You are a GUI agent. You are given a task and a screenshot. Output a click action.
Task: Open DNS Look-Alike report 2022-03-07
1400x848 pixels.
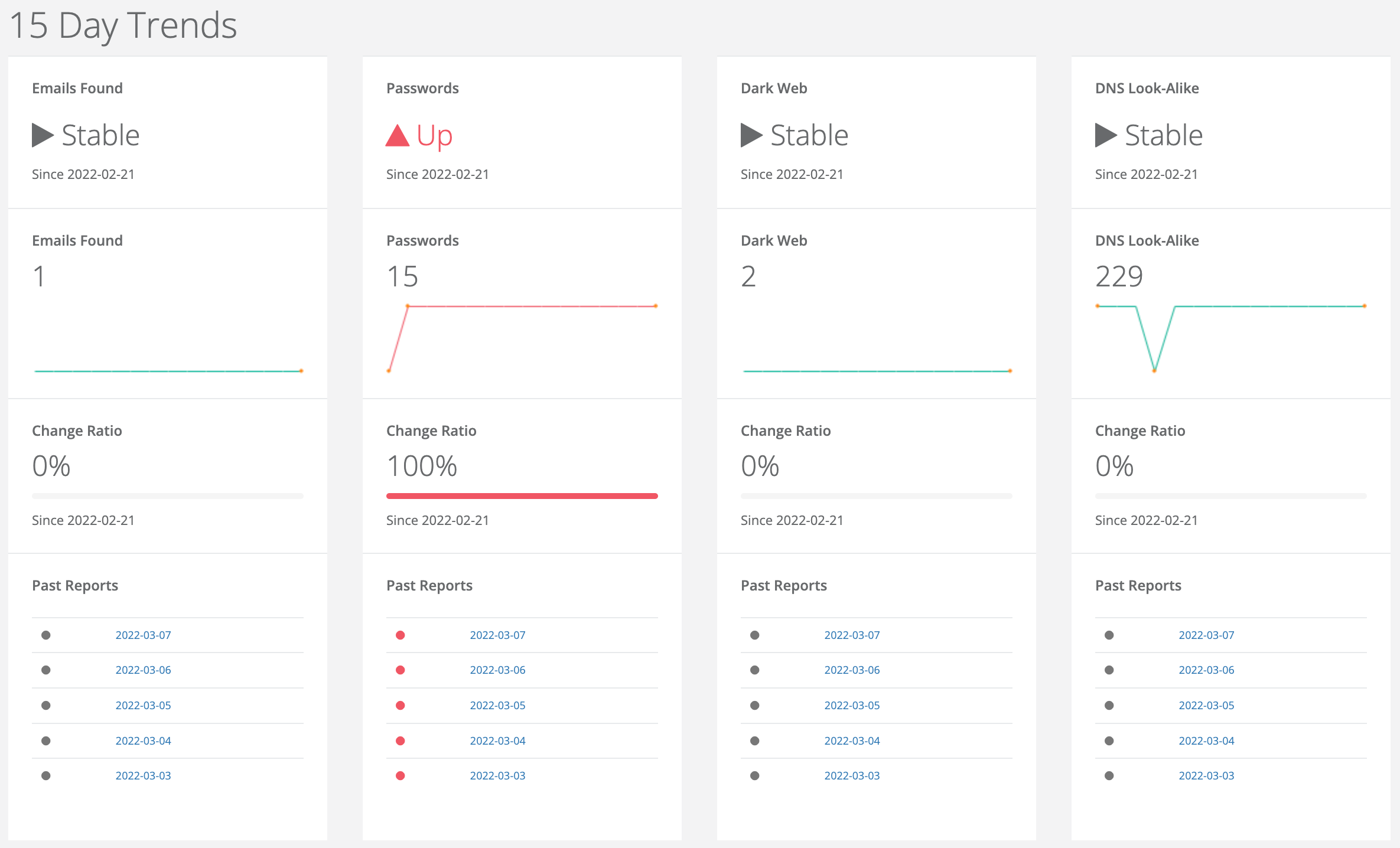coord(1207,635)
